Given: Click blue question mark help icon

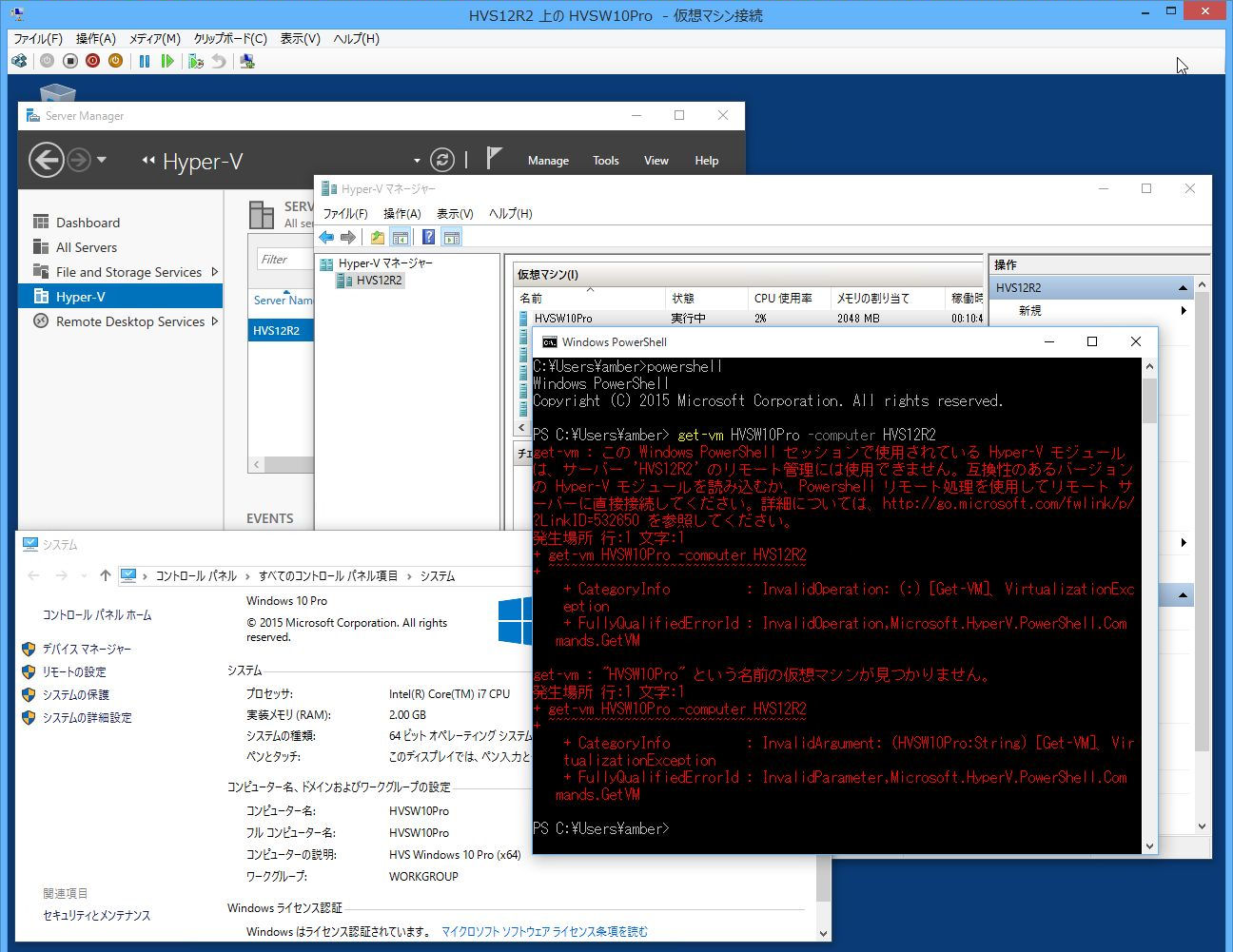Looking at the screenshot, I should [x=429, y=237].
